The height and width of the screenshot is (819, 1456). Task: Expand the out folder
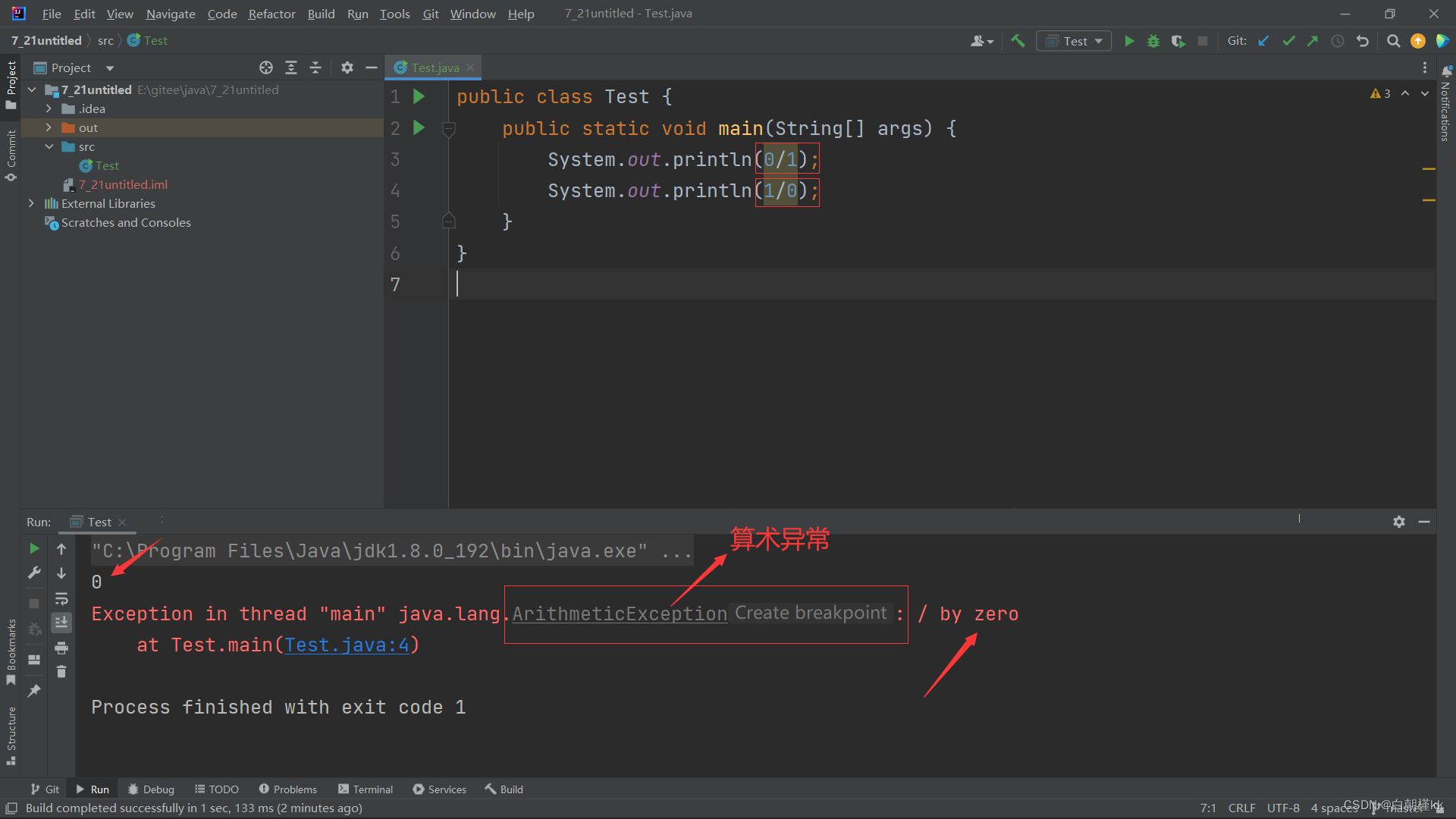click(49, 127)
